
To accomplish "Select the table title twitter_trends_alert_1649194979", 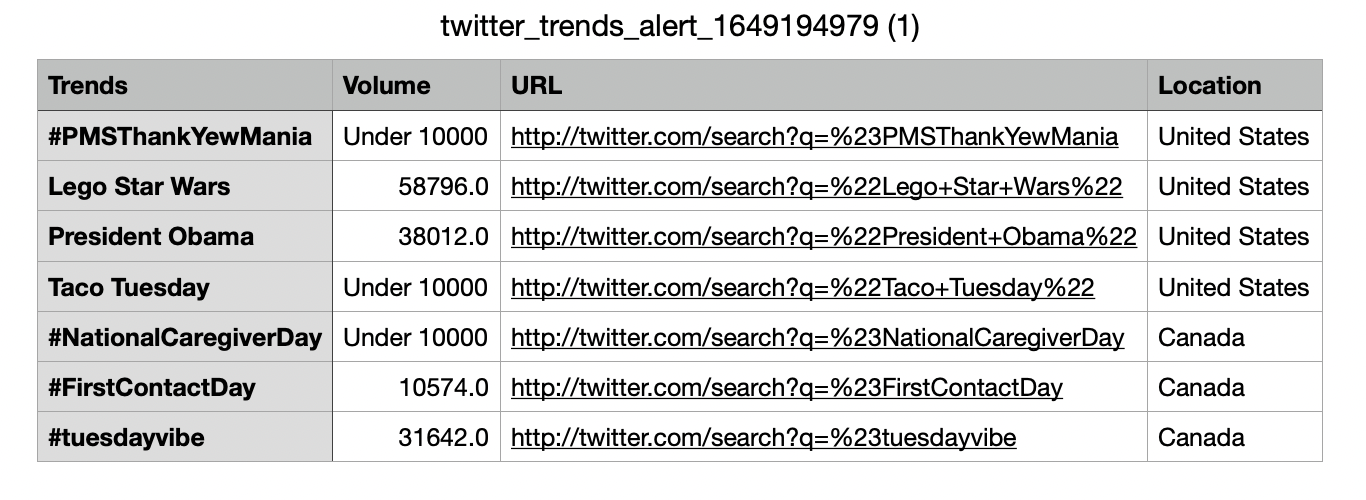I will (x=680, y=27).
